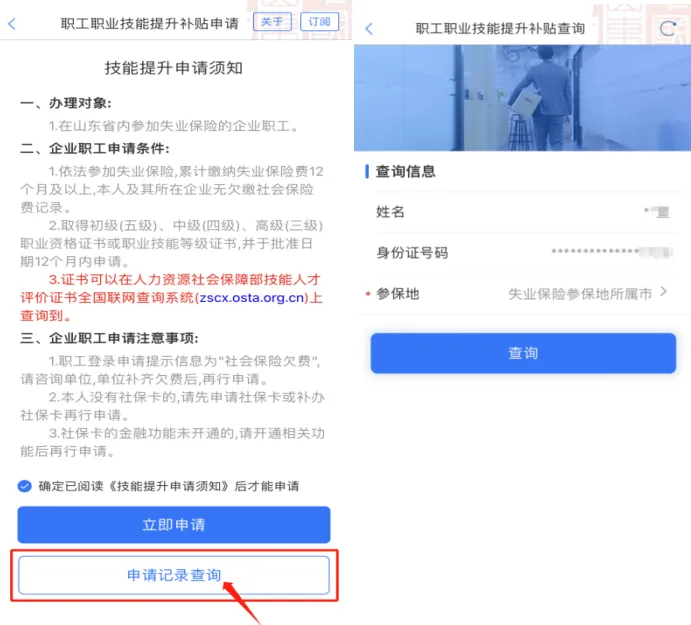
Task: Tap the 订阅 subscribe button
Action: click(x=319, y=22)
